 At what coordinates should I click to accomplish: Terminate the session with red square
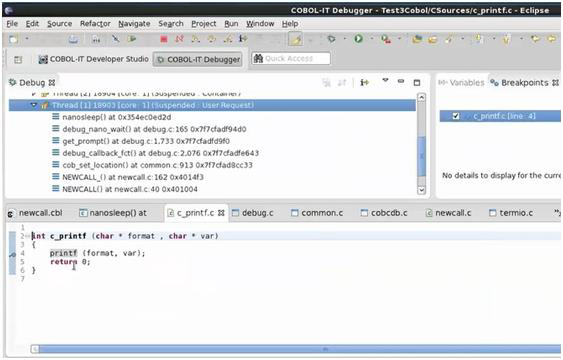164,39
